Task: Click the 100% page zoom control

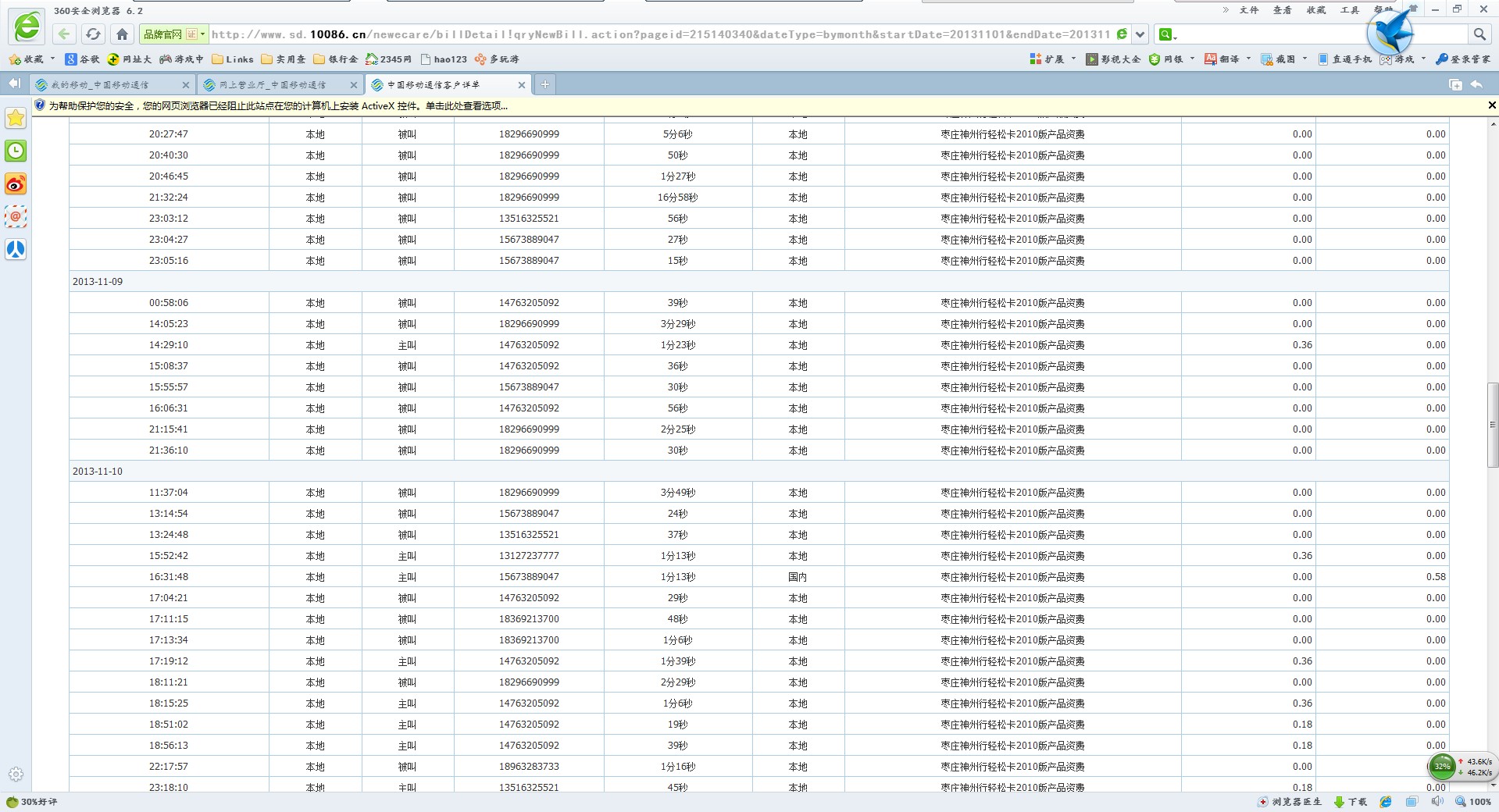Action: pos(1473,802)
